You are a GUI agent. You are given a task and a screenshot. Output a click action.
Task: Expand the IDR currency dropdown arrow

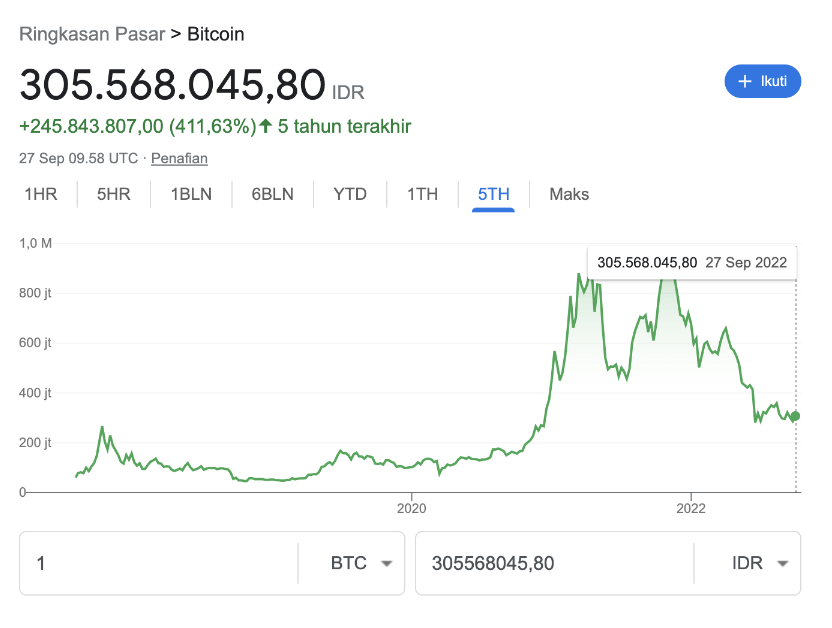coord(783,563)
